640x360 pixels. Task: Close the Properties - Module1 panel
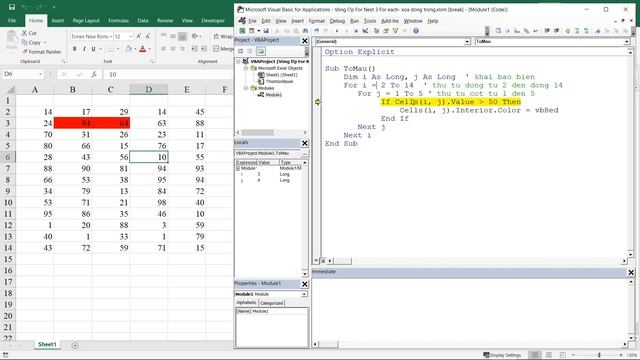(304, 284)
